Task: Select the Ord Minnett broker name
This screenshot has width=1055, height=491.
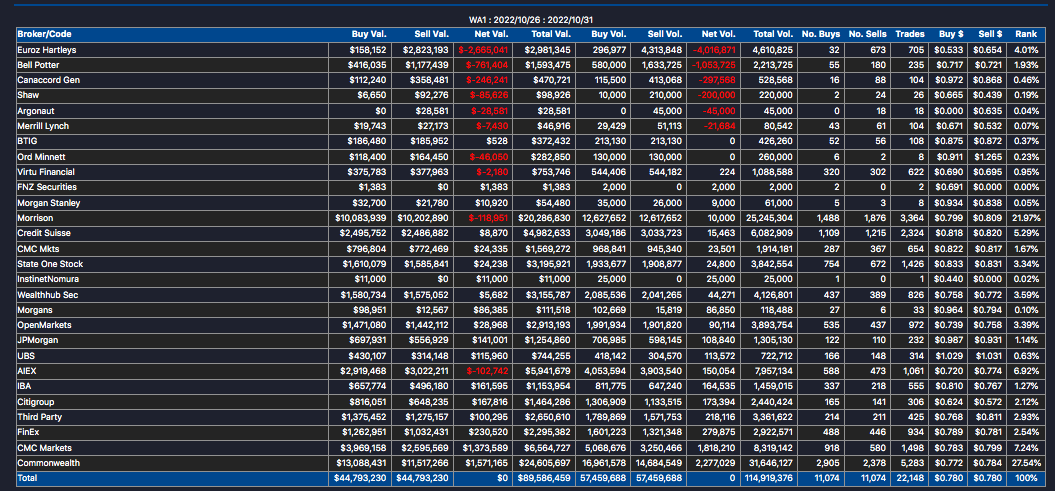Action: [x=40, y=157]
